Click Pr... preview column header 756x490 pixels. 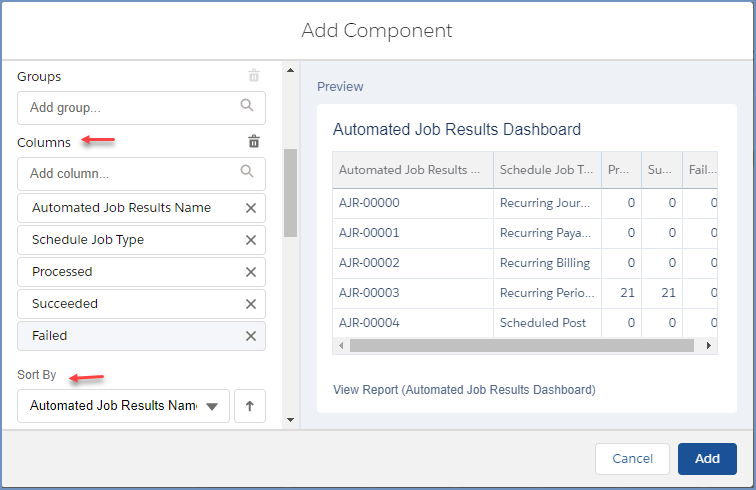point(621,170)
